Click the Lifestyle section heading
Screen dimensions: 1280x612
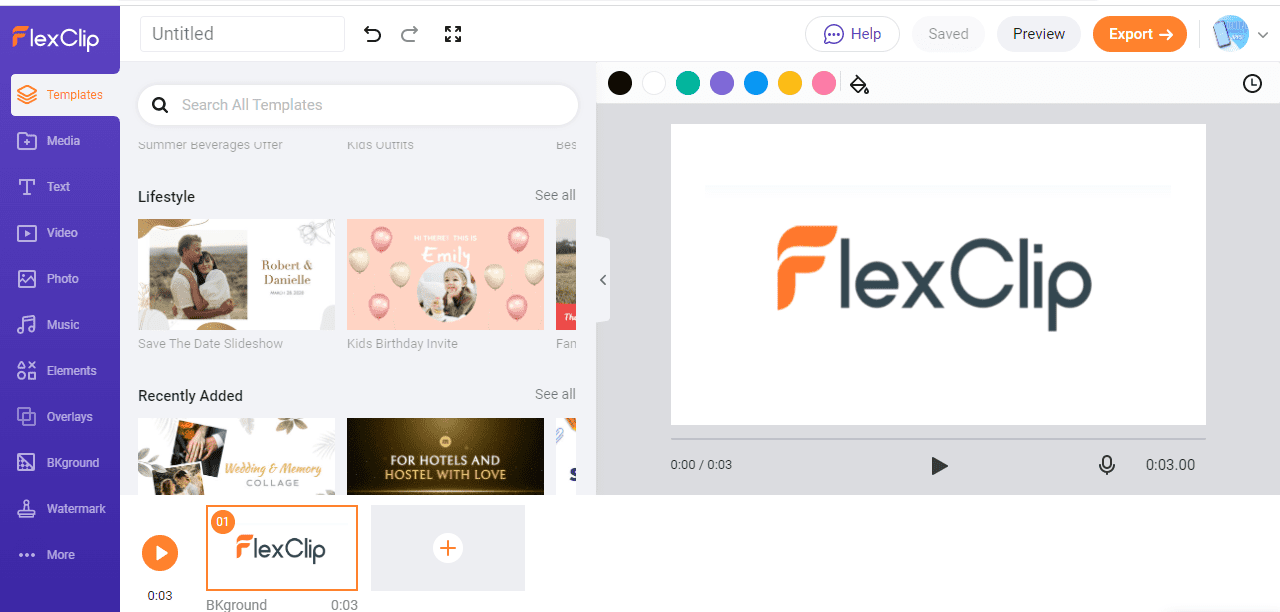166,197
